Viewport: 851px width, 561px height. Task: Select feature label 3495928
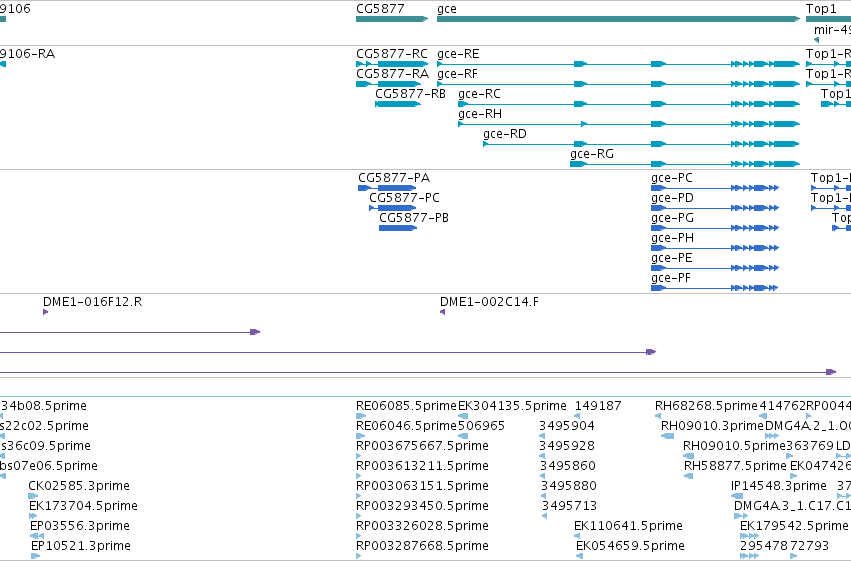coord(567,446)
